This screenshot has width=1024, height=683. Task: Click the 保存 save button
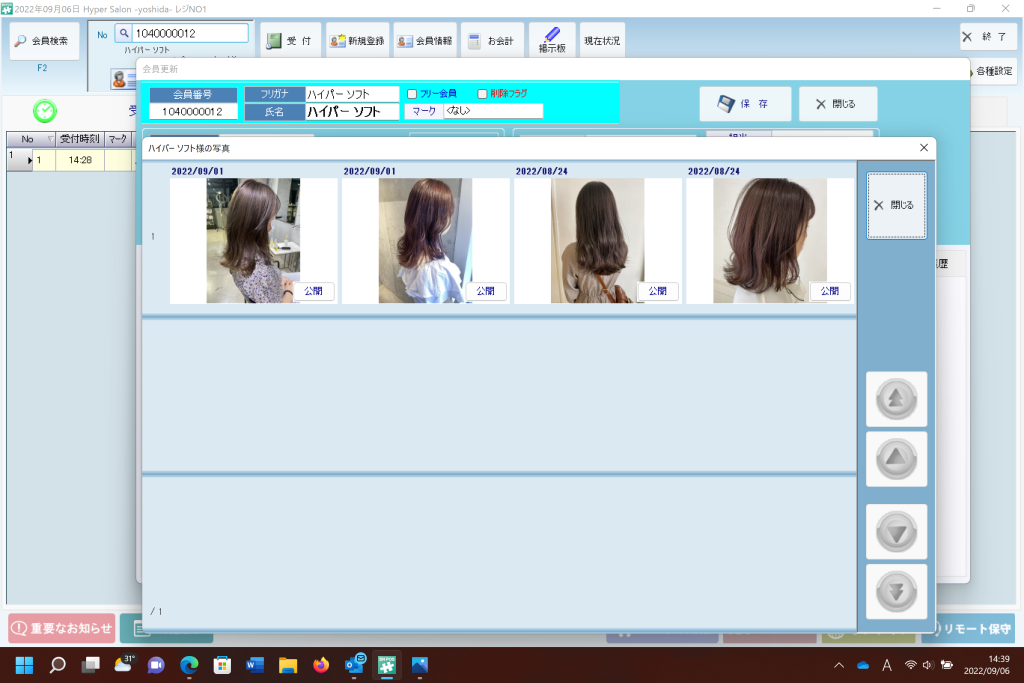coord(745,103)
